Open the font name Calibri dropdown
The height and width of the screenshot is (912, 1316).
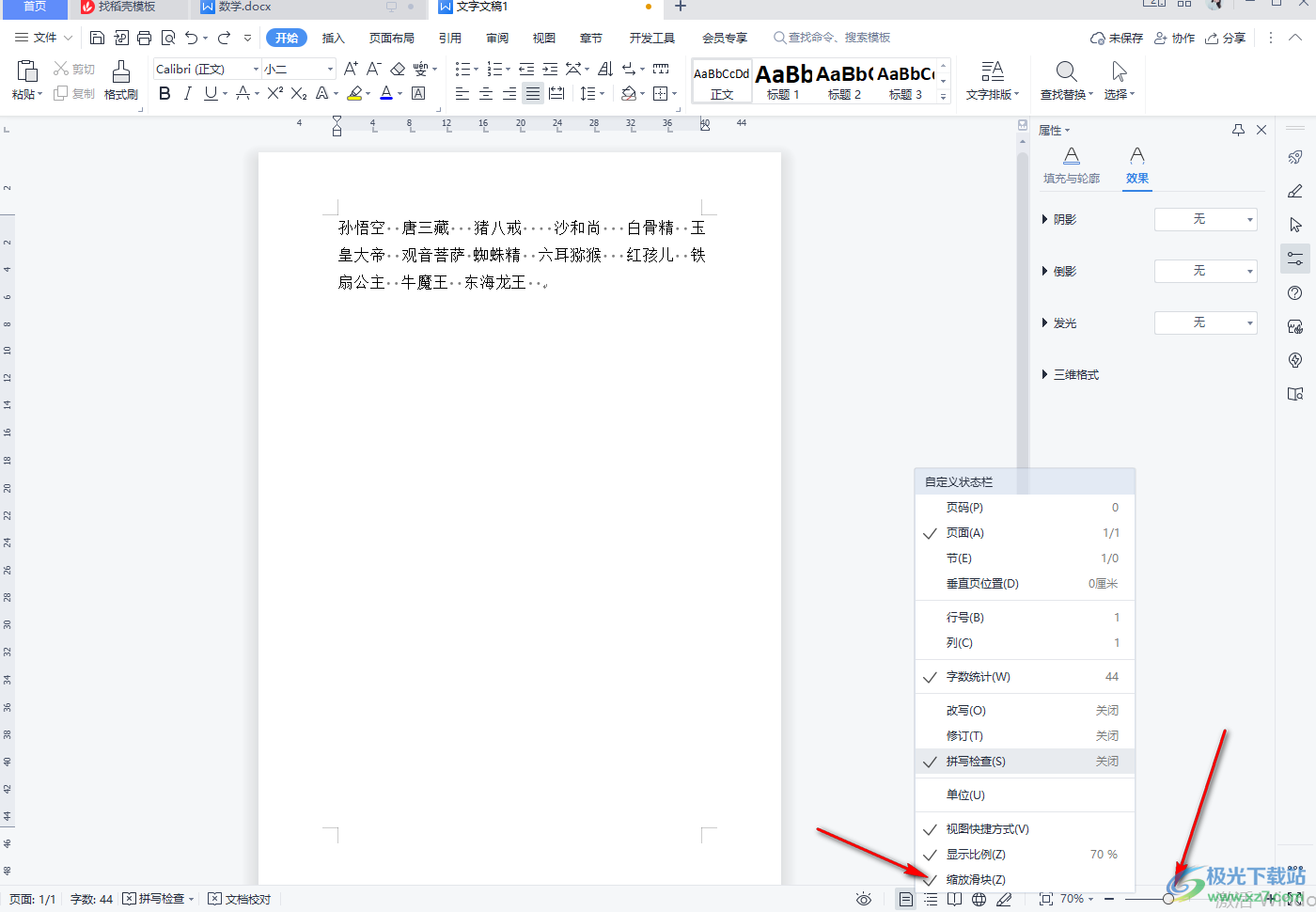point(256,69)
